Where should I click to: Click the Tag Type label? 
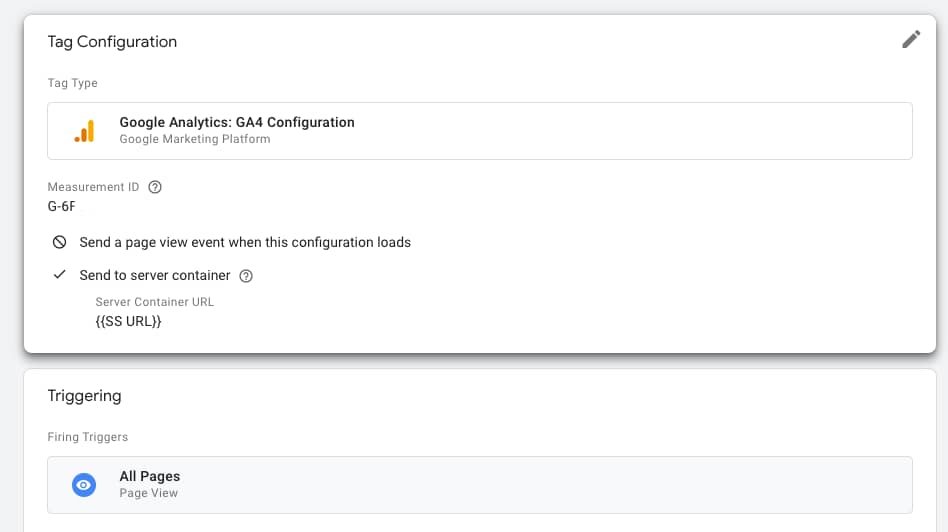[x=73, y=83]
